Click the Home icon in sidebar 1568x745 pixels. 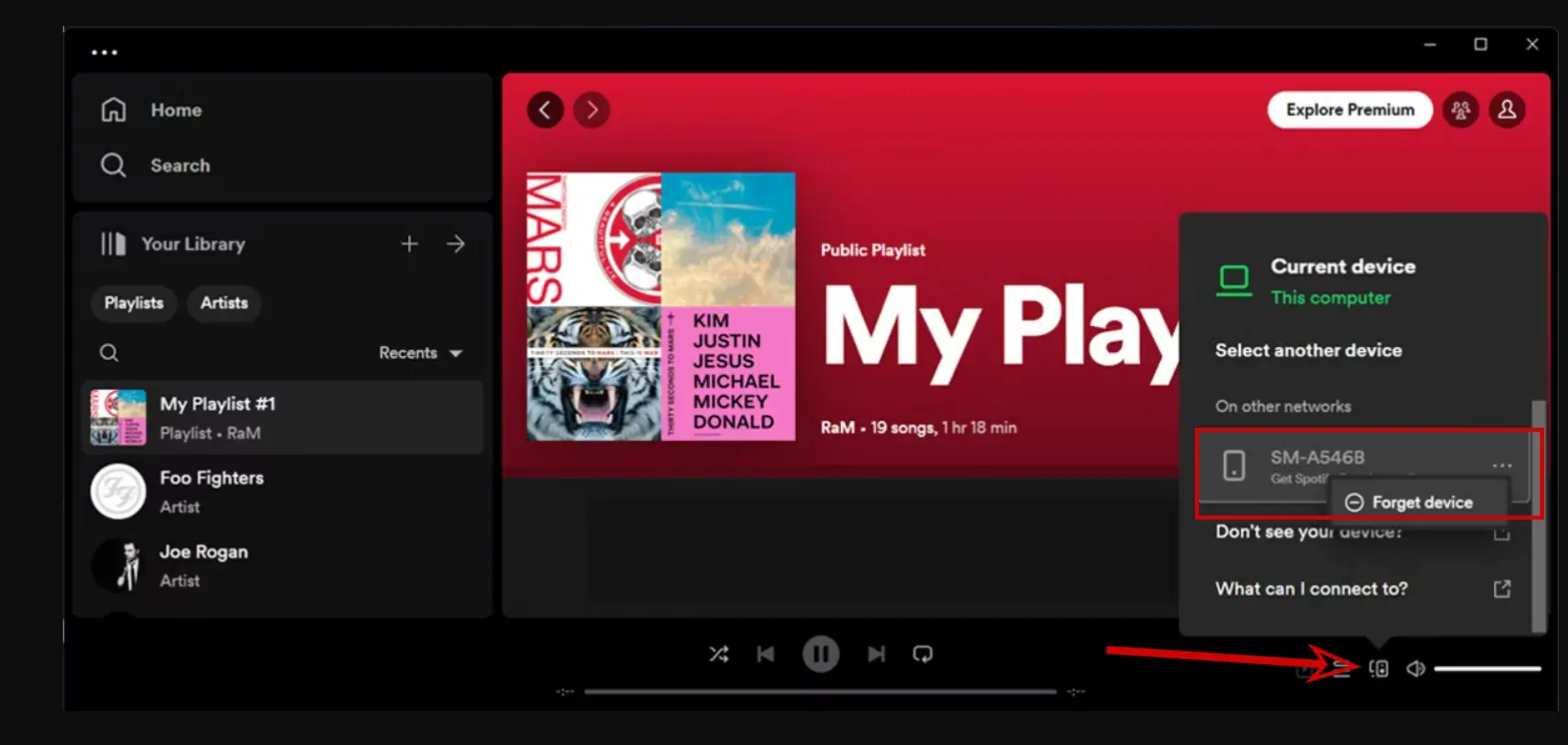[114, 110]
